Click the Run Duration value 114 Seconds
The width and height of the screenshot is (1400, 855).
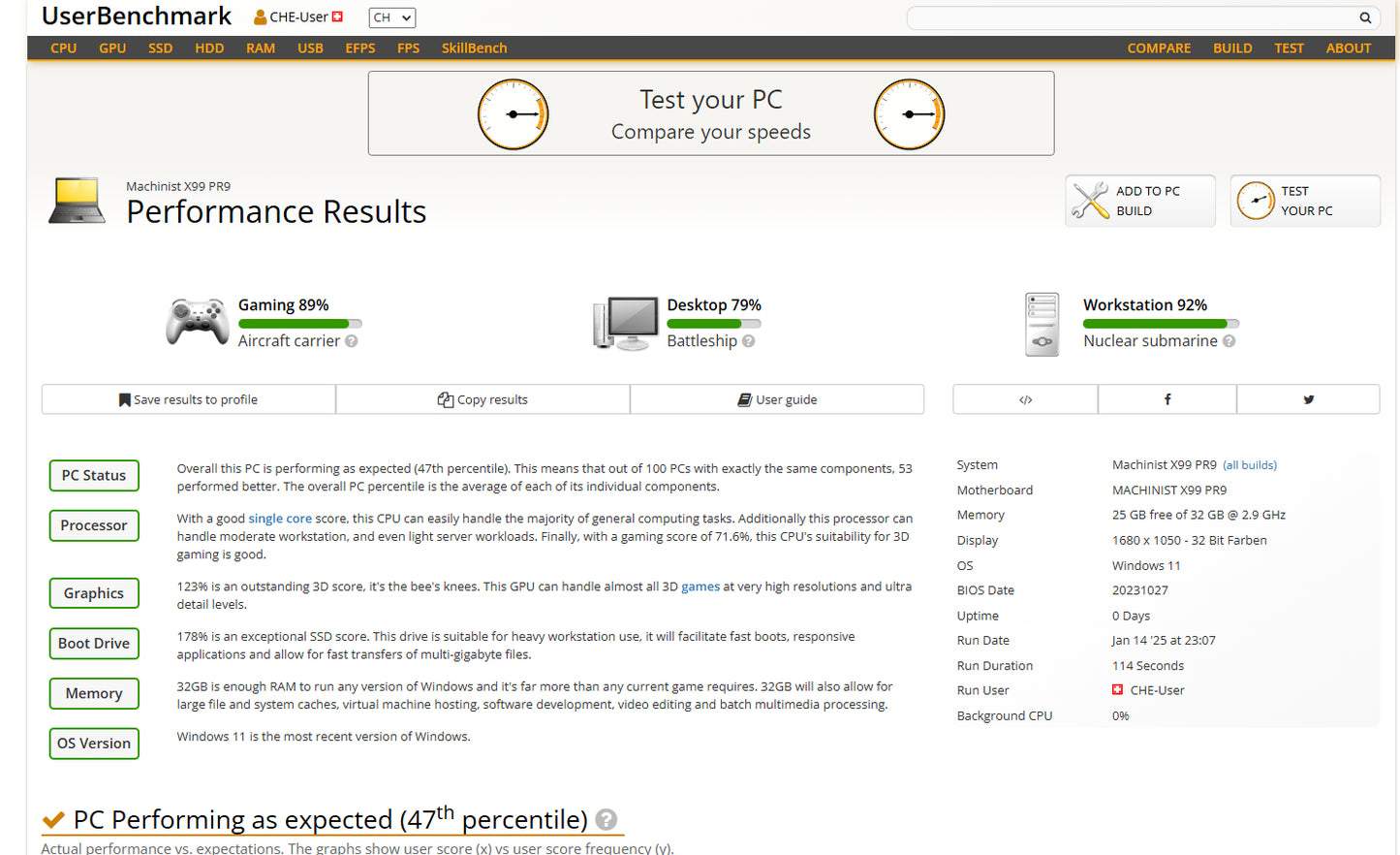(x=1148, y=666)
